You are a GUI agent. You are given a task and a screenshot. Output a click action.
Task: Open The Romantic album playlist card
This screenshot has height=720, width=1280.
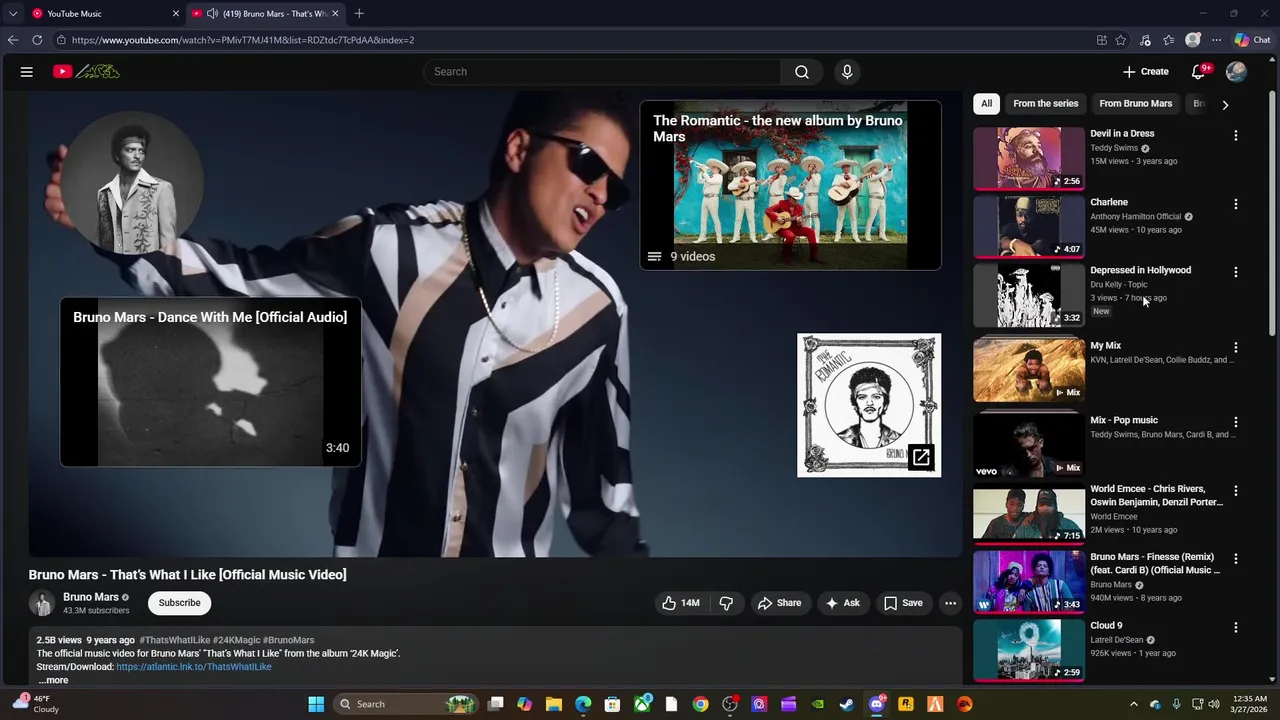click(790, 185)
